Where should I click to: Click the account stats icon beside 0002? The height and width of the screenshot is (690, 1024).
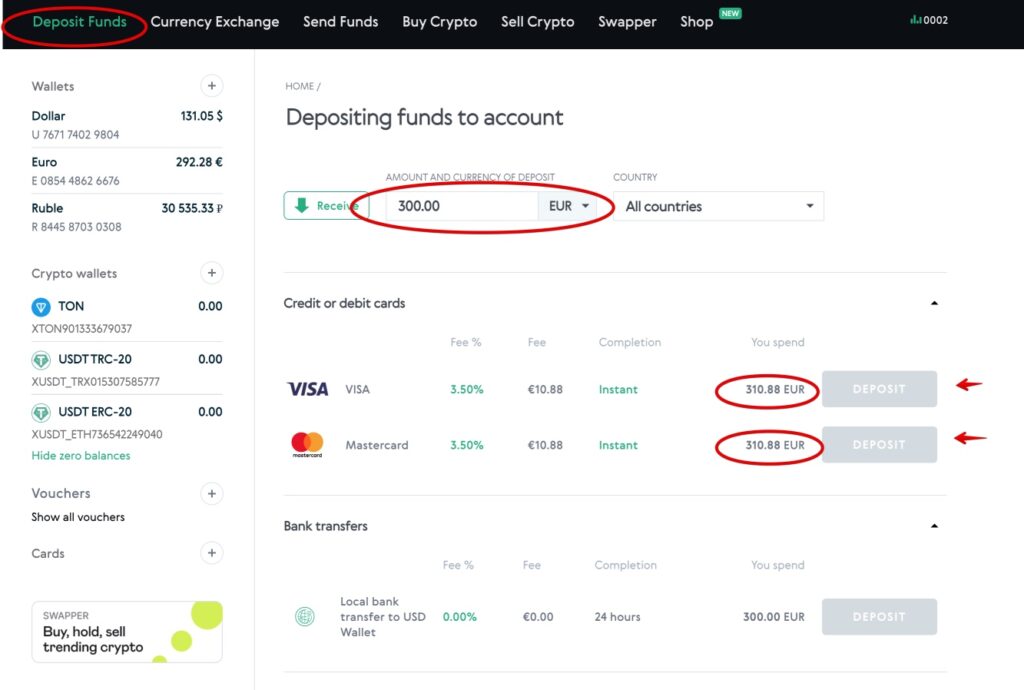click(x=916, y=19)
